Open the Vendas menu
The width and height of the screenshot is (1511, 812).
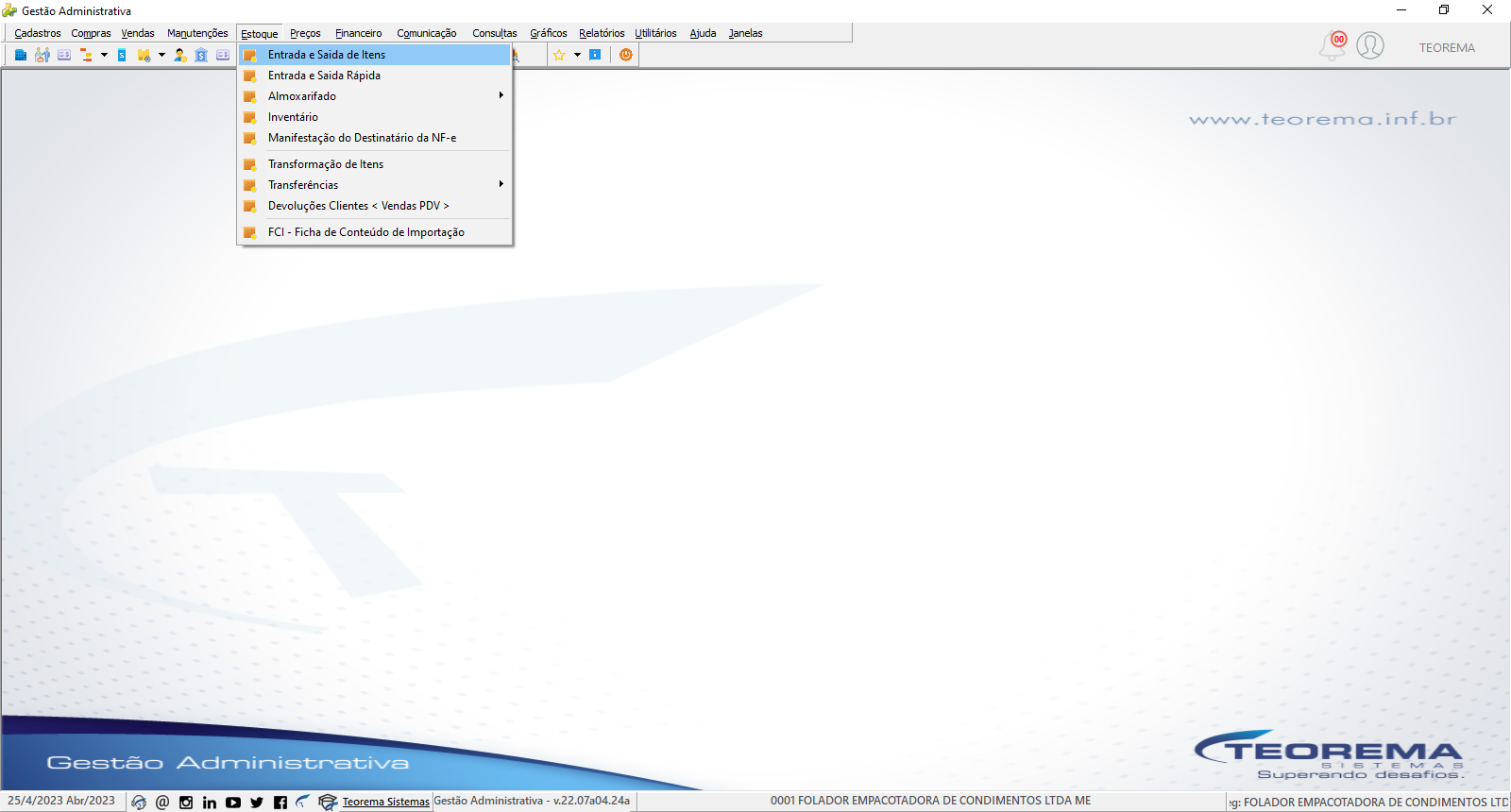[138, 33]
